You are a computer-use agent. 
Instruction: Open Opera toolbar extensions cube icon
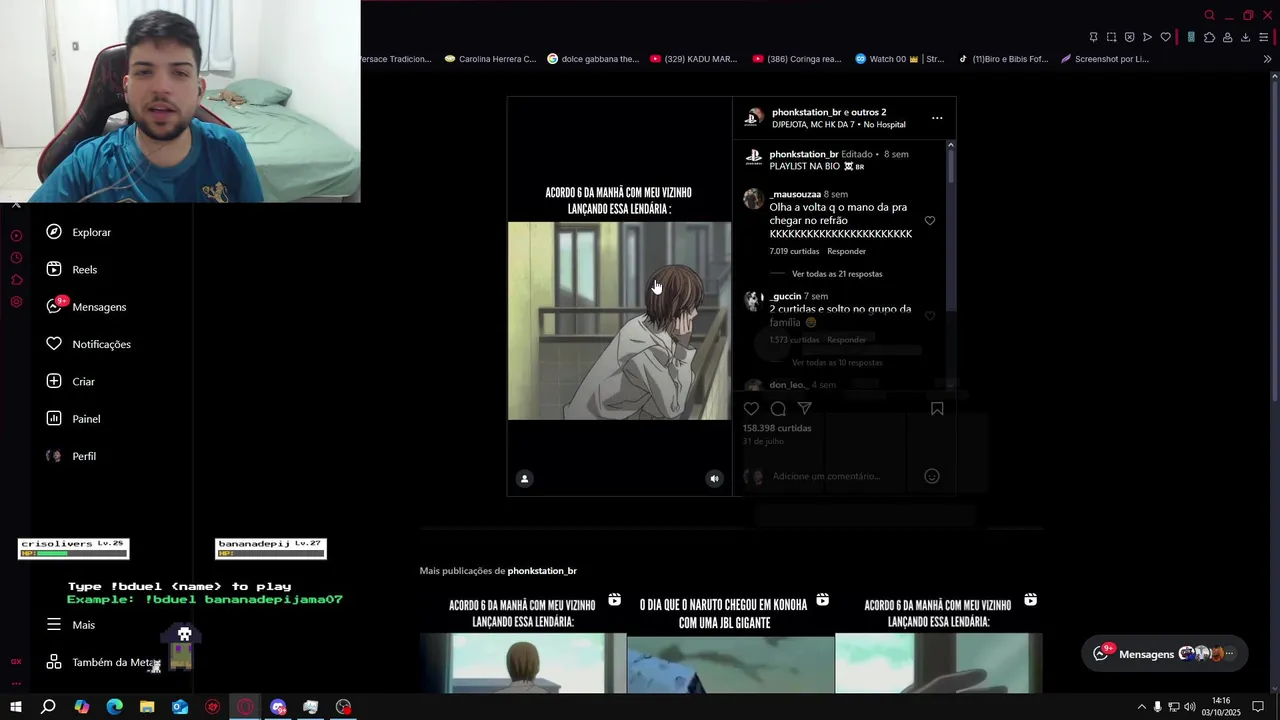click(x=1209, y=37)
